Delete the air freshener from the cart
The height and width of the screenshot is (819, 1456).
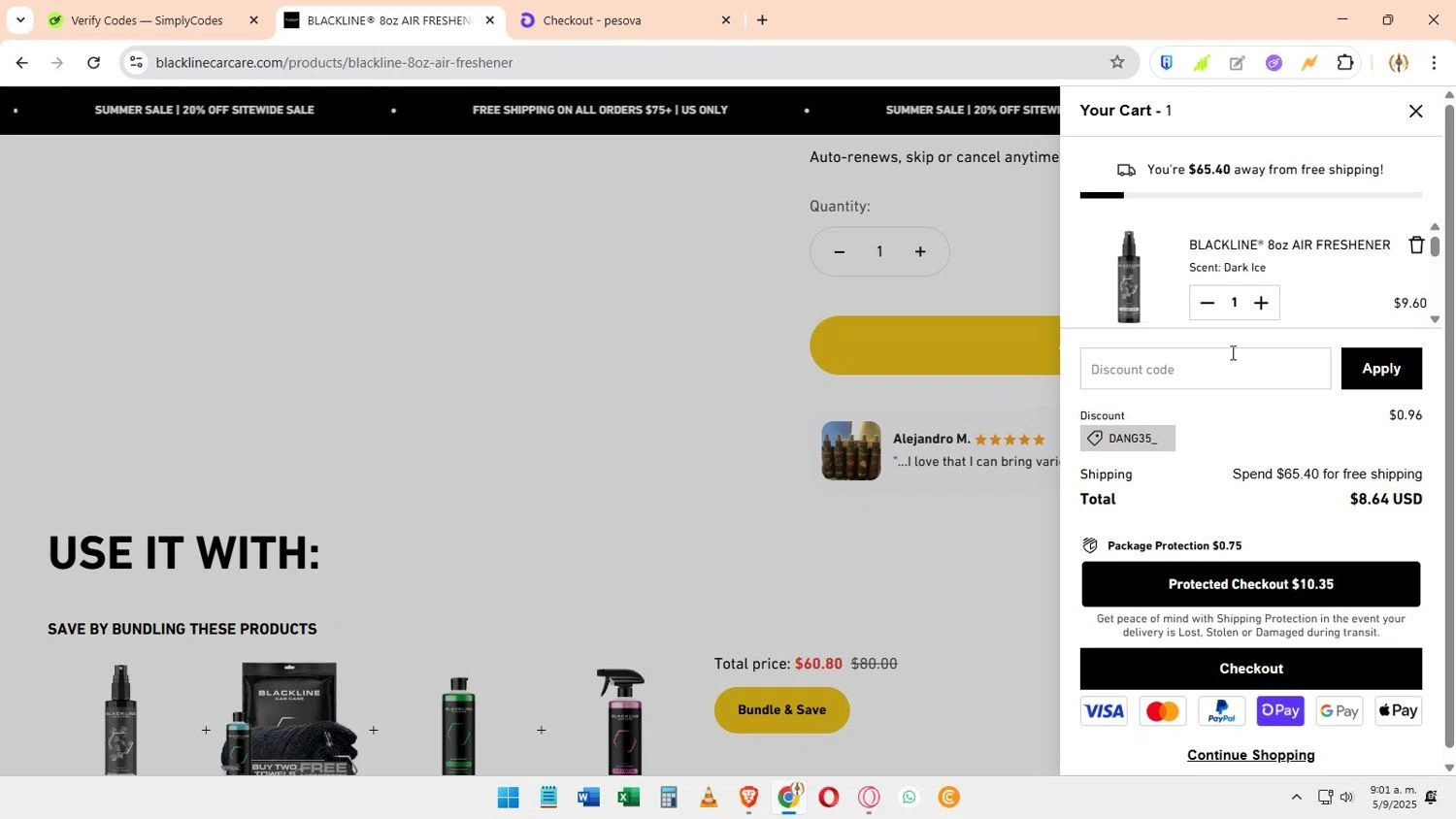click(1416, 245)
